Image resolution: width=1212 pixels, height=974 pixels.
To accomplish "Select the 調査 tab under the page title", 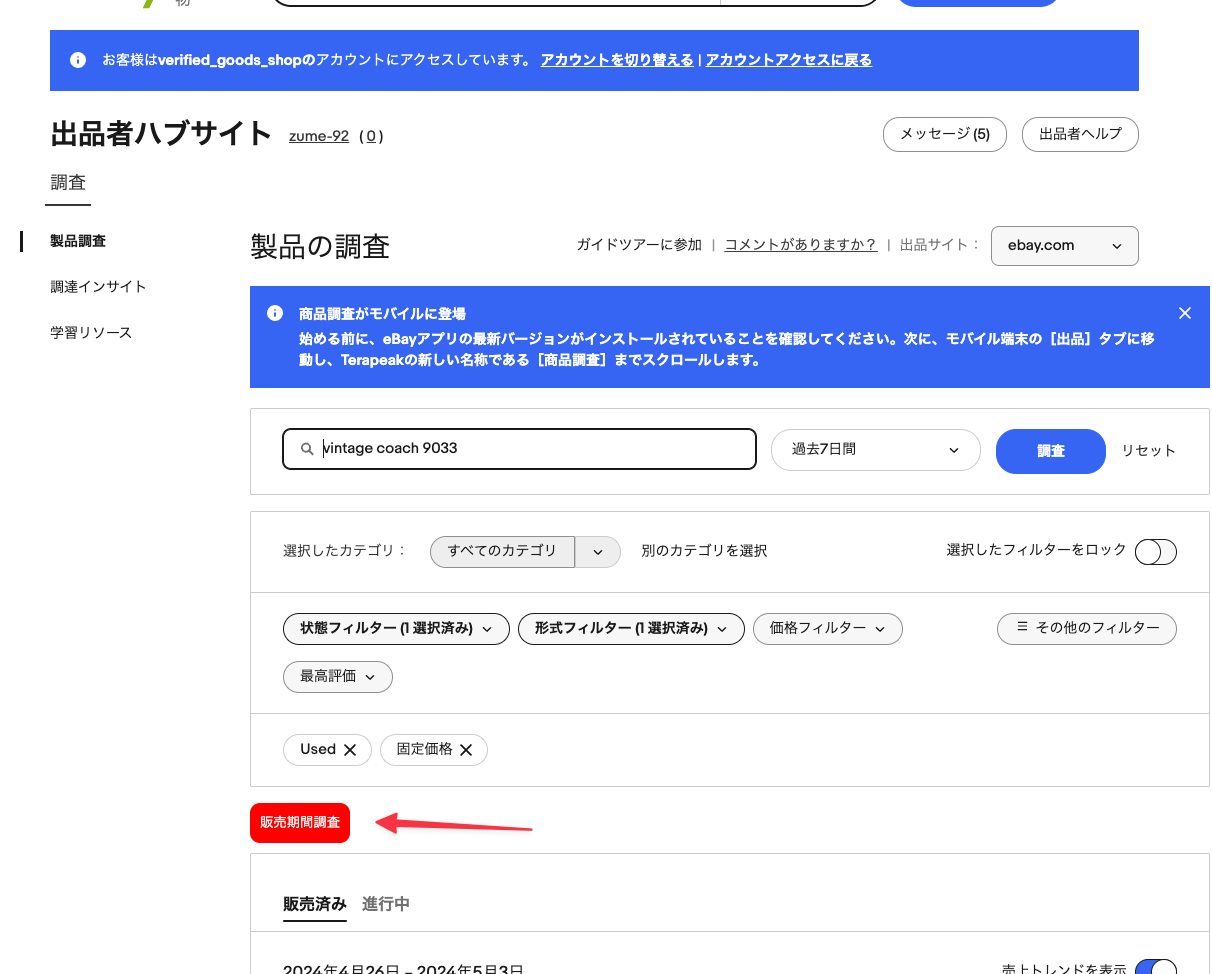I will coord(68,183).
